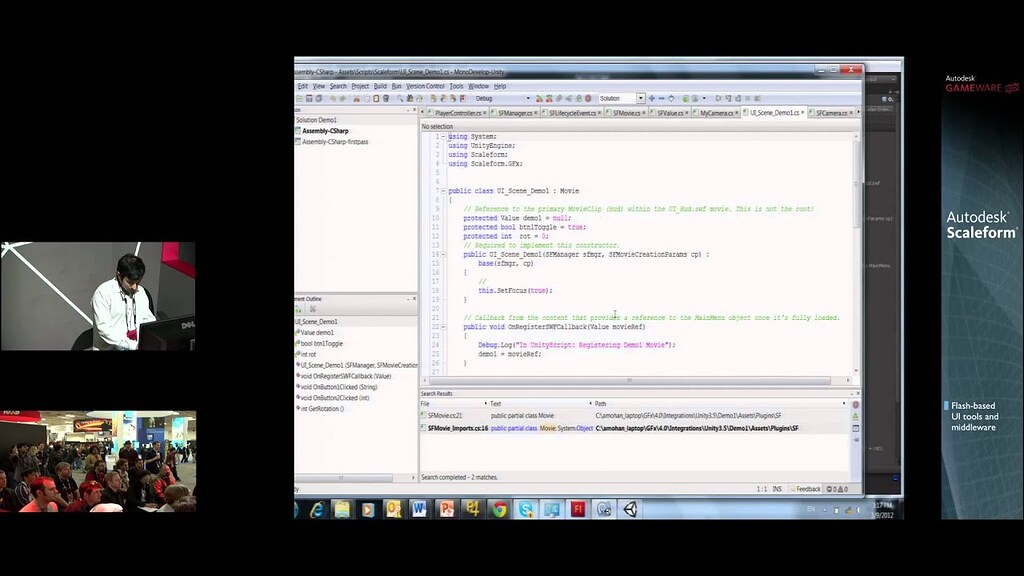
Task: Open the Search icon in the toolbar
Action: click(400, 97)
